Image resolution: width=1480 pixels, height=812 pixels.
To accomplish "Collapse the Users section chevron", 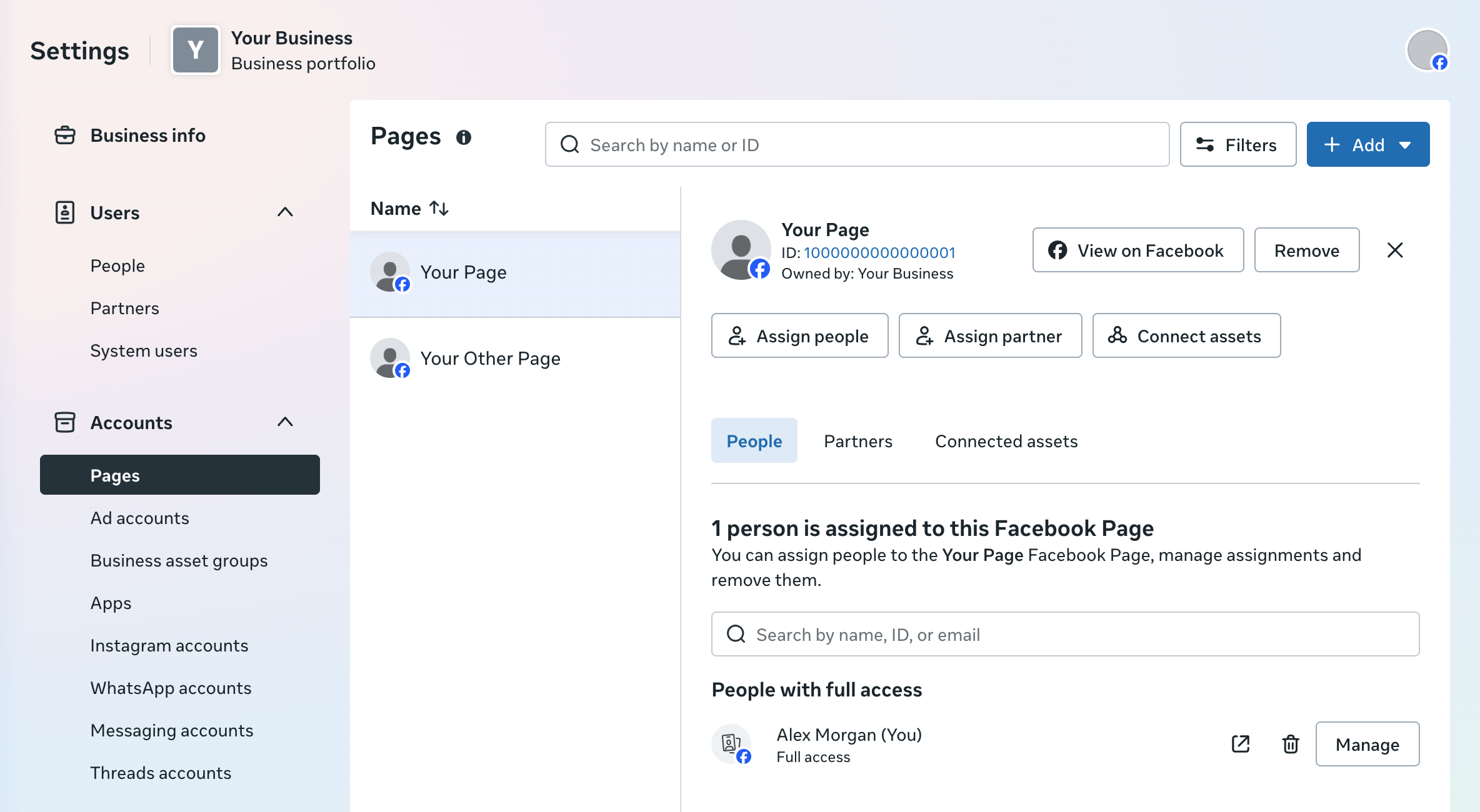I will 285,212.
